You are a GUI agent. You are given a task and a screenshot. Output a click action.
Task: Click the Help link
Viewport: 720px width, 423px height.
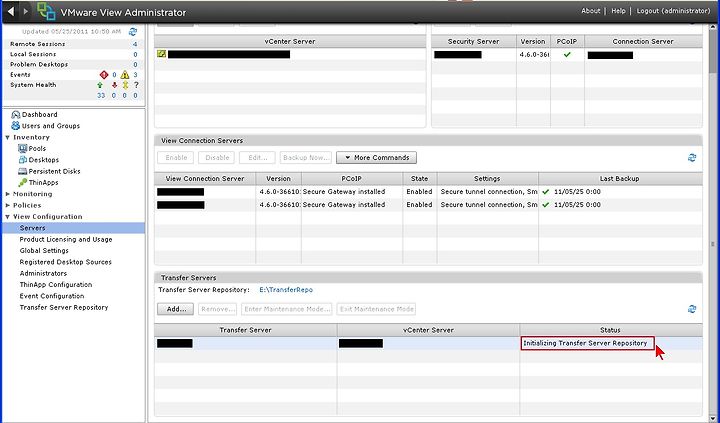click(x=618, y=11)
